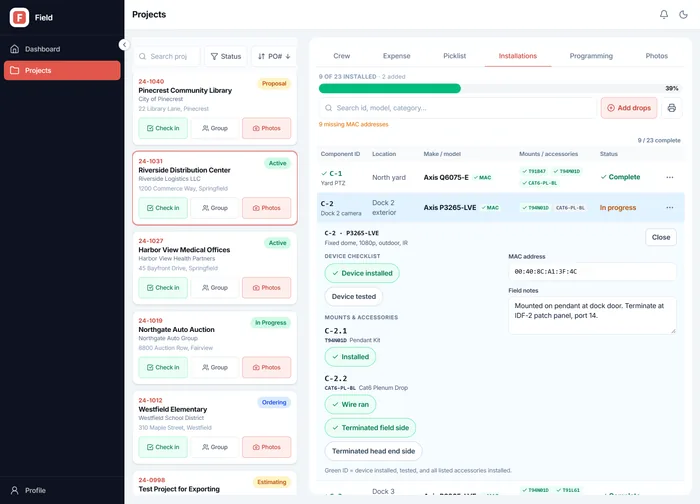Toggle the Device tested checklist item
This screenshot has height=504, width=700.
click(x=354, y=296)
